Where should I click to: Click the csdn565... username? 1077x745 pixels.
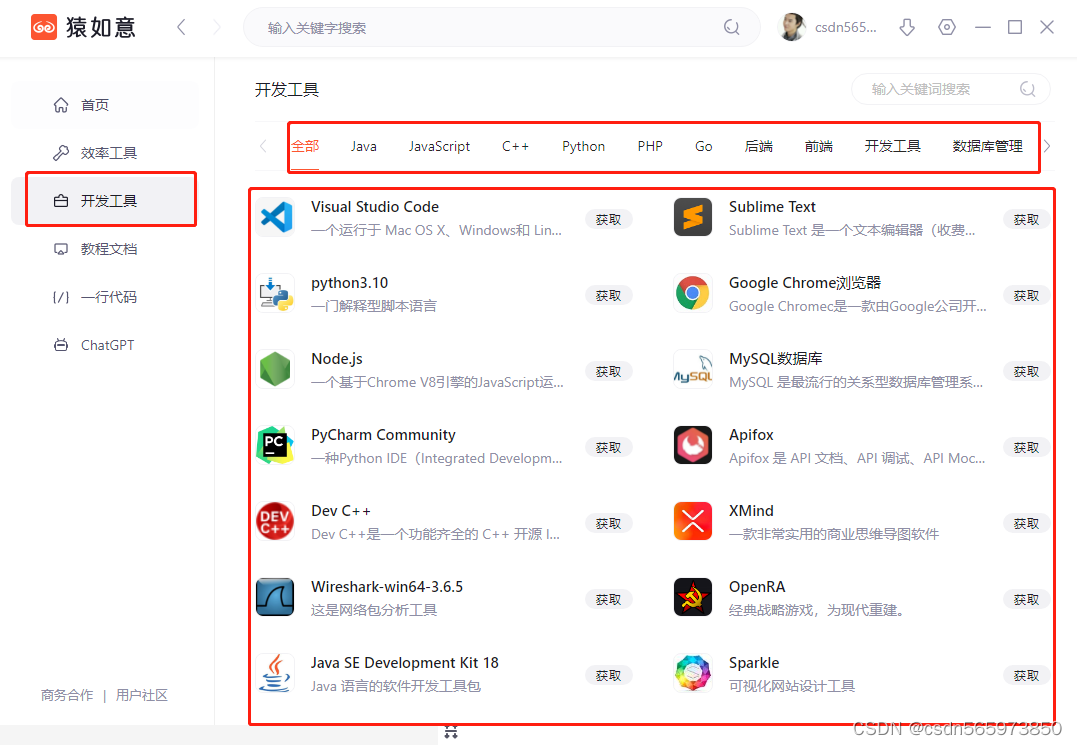846,27
